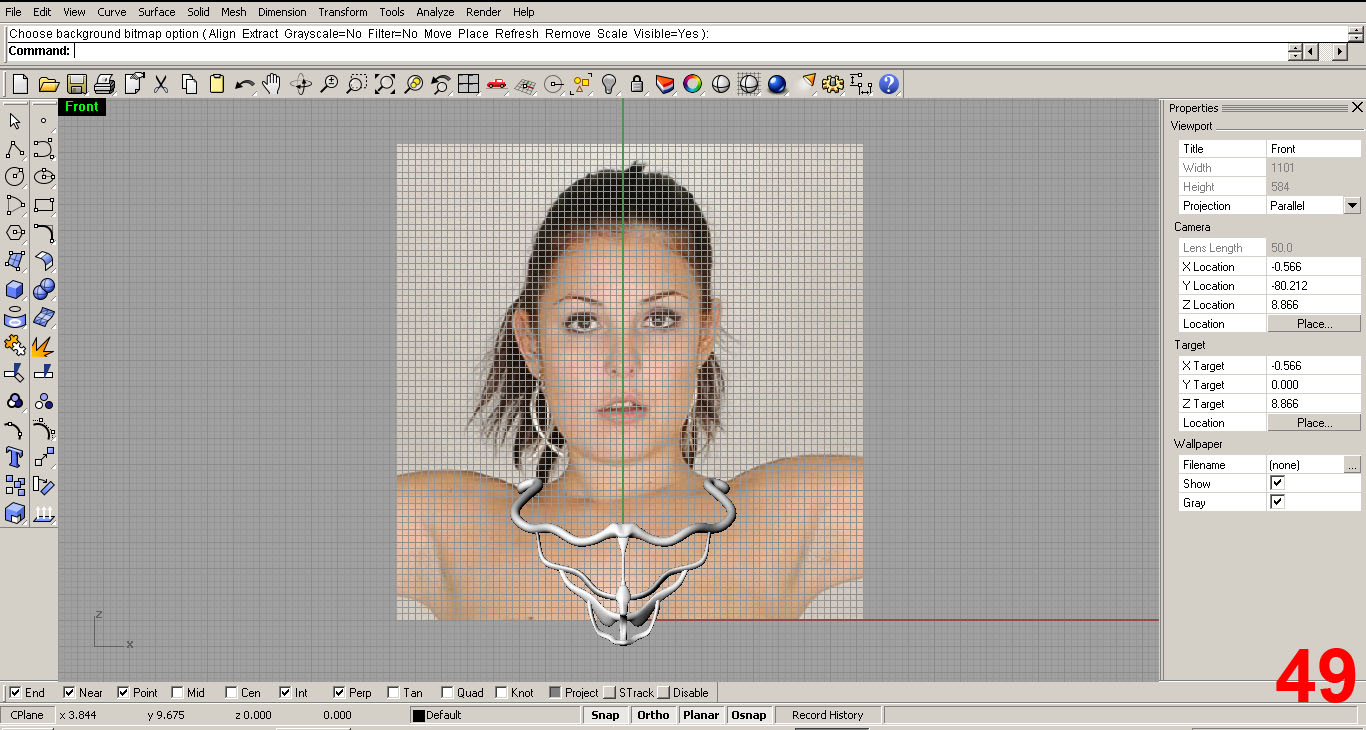Screen dimensions: 1366x730
Task: Click the CPlane status bar pane
Action: click(x=27, y=715)
